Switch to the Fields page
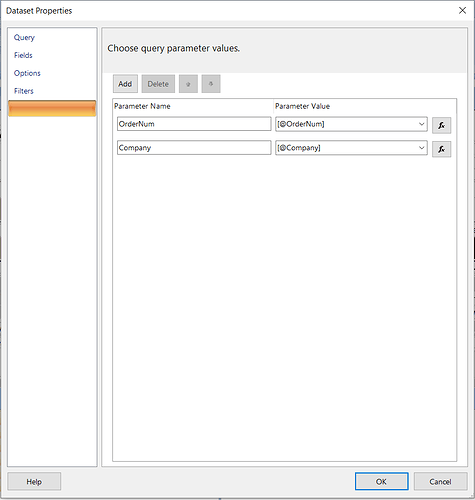The image size is (475, 500). tap(23, 55)
